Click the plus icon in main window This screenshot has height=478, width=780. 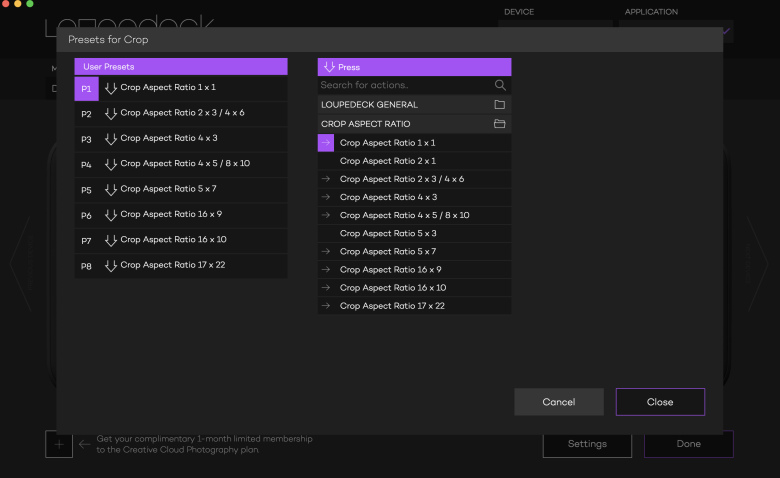click(x=59, y=444)
